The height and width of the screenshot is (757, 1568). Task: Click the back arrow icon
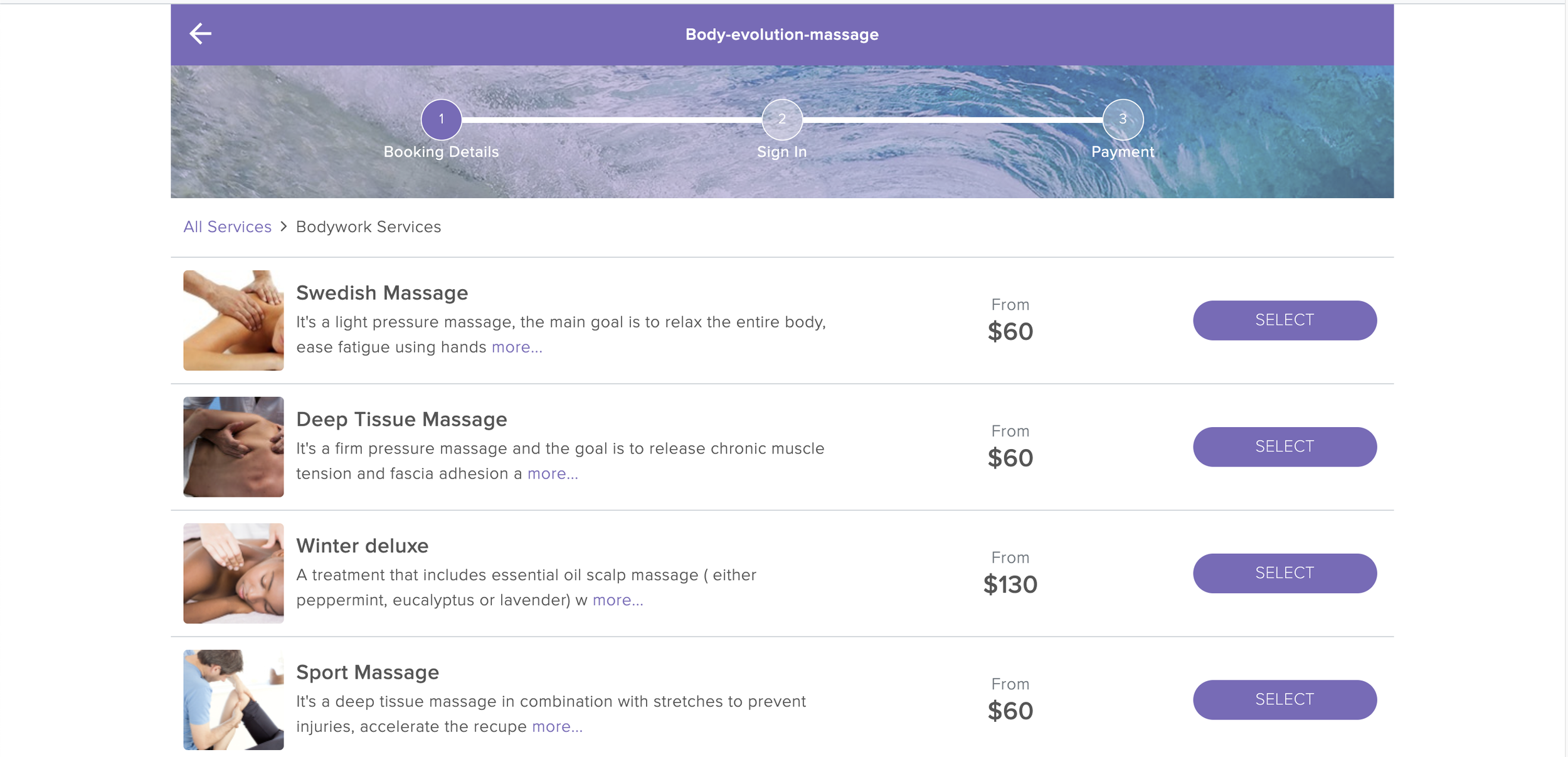point(200,34)
